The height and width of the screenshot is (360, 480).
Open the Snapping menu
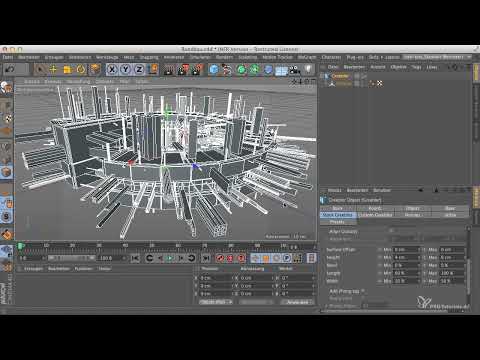tap(149, 57)
